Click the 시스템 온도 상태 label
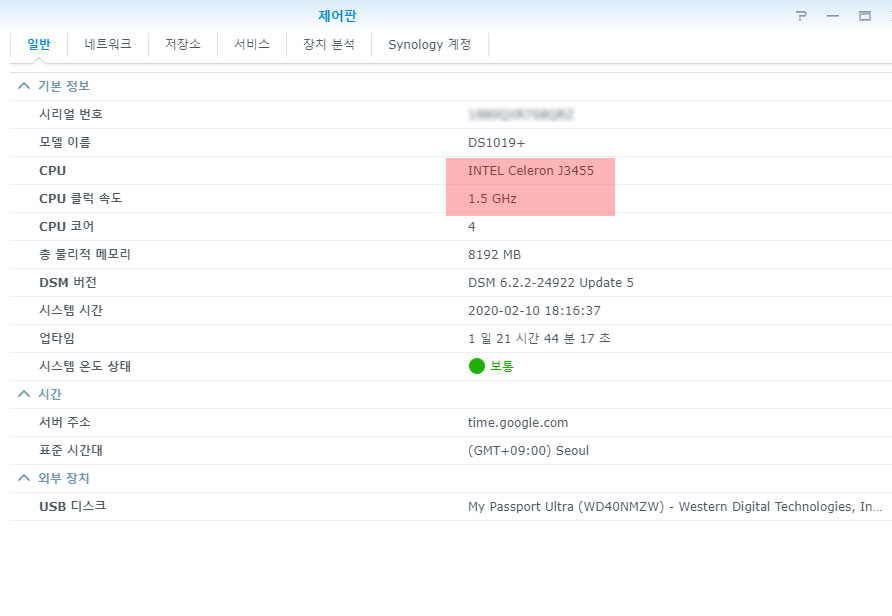The height and width of the screenshot is (616, 892). click(85, 366)
